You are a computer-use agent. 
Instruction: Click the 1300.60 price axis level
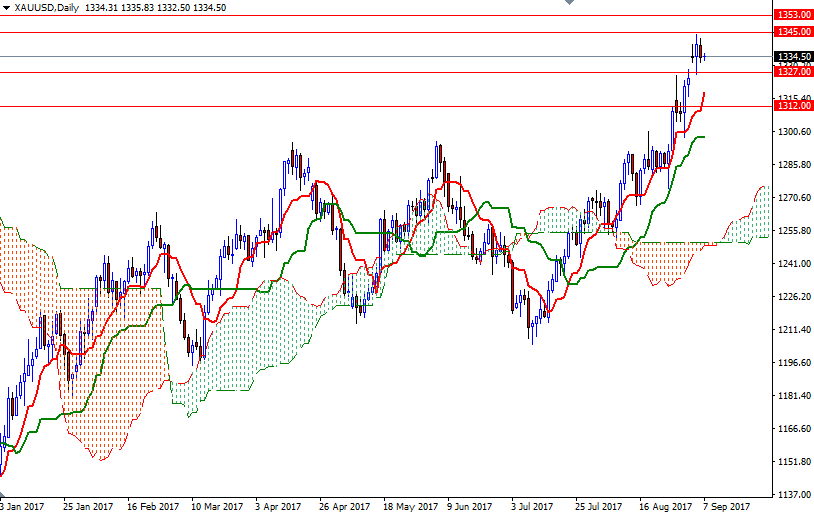pyautogui.click(x=793, y=132)
